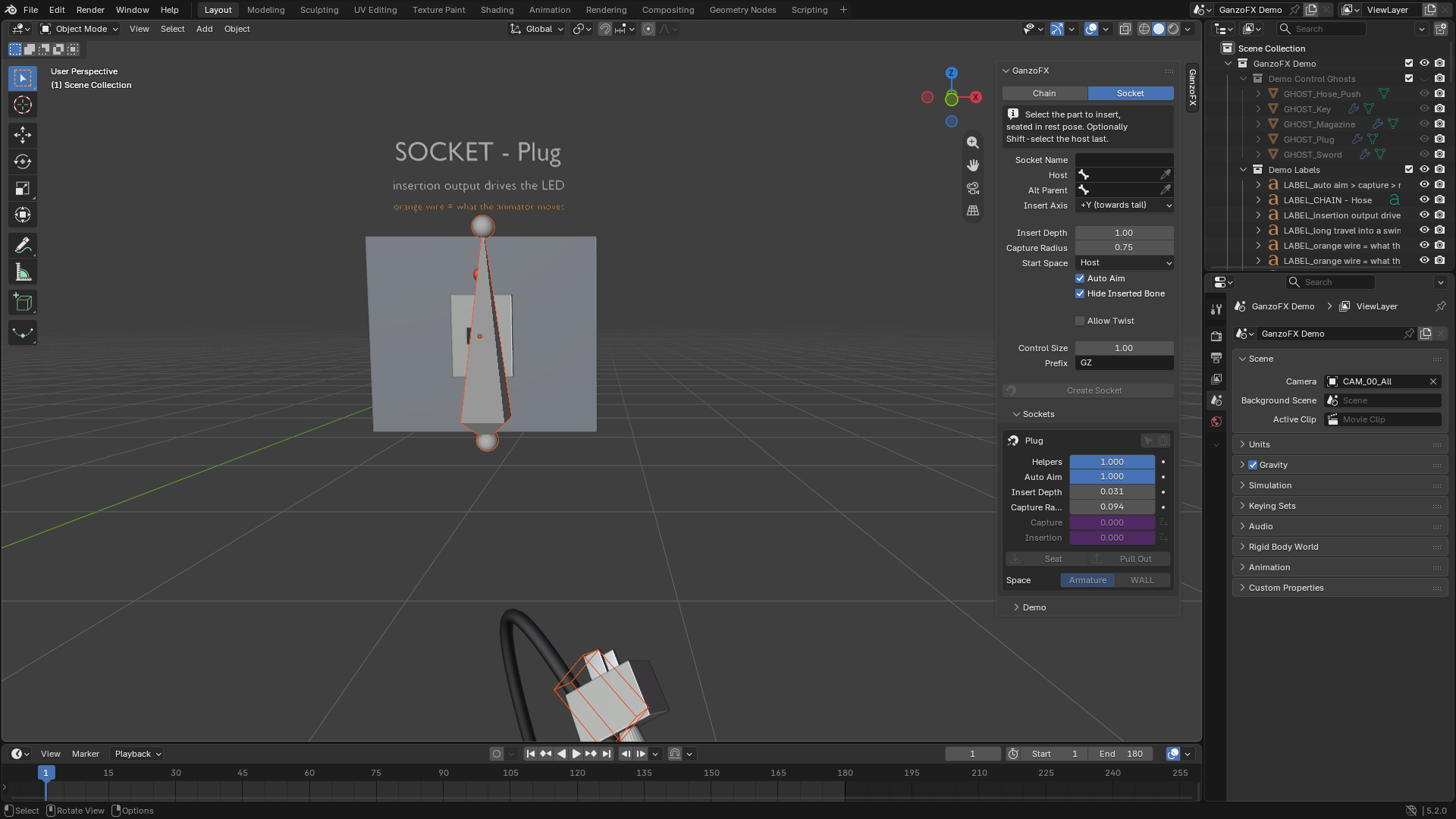Click the Create Socket button

[1088, 391]
